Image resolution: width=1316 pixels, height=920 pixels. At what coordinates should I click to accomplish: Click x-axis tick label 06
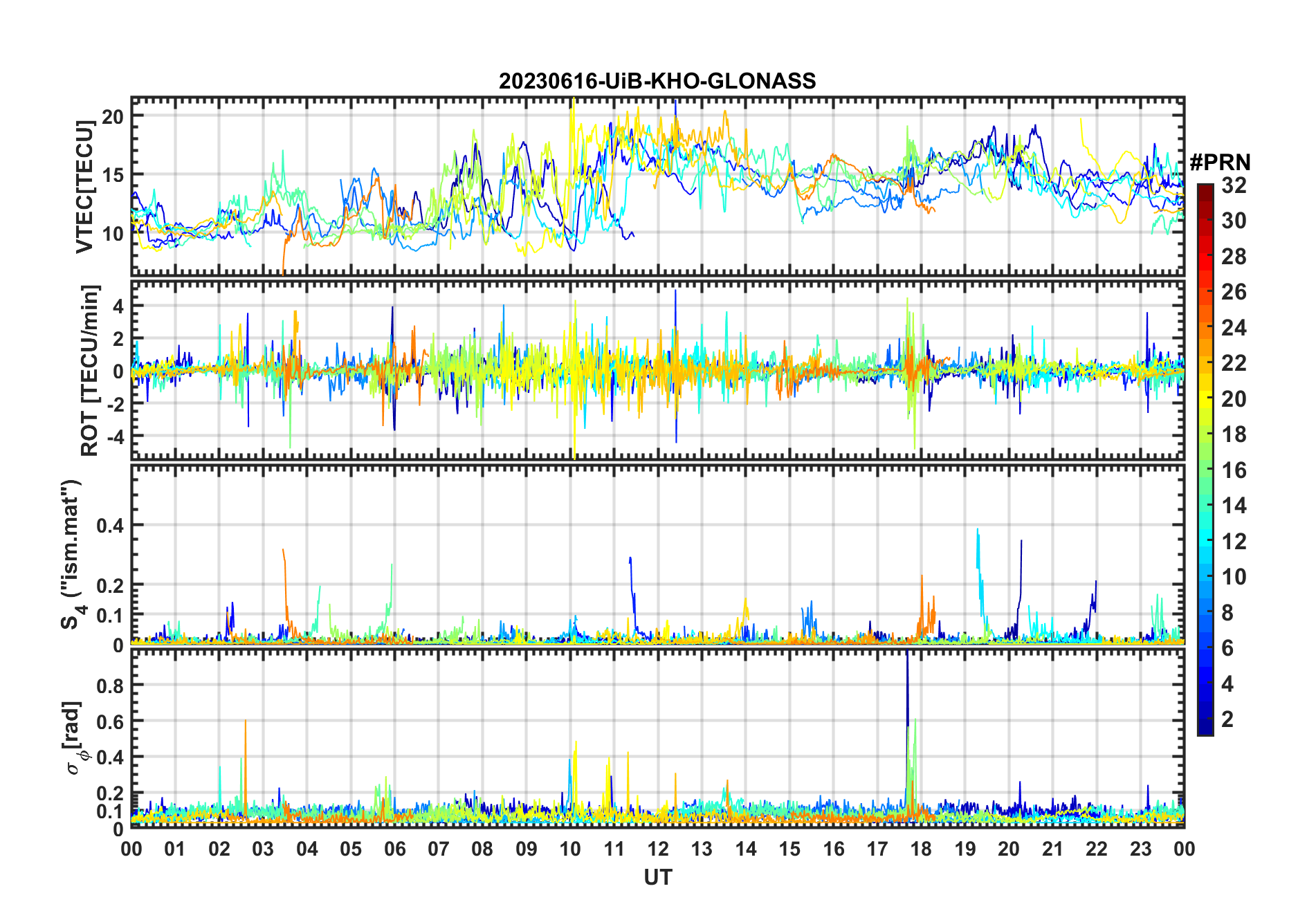(x=394, y=849)
